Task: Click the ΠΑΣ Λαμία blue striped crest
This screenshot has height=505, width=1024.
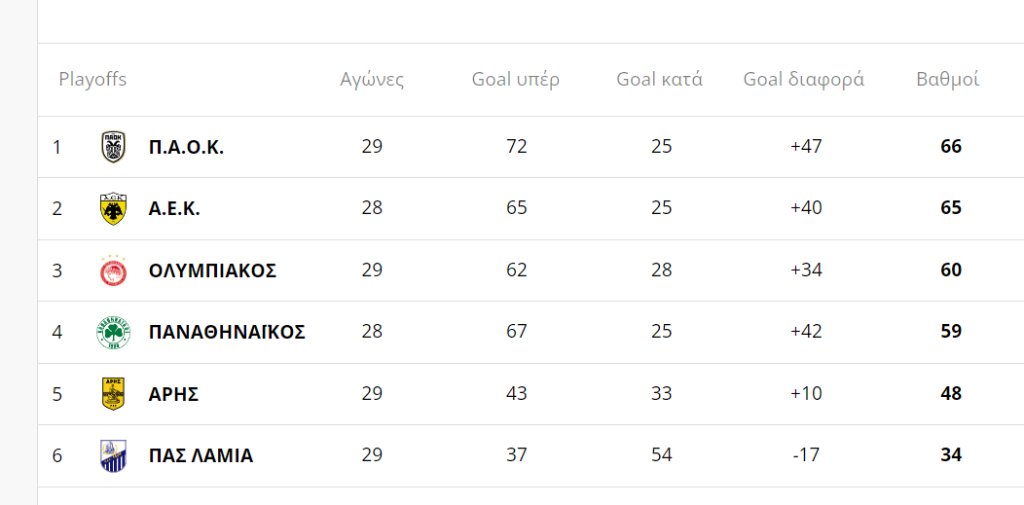Action: coord(113,456)
